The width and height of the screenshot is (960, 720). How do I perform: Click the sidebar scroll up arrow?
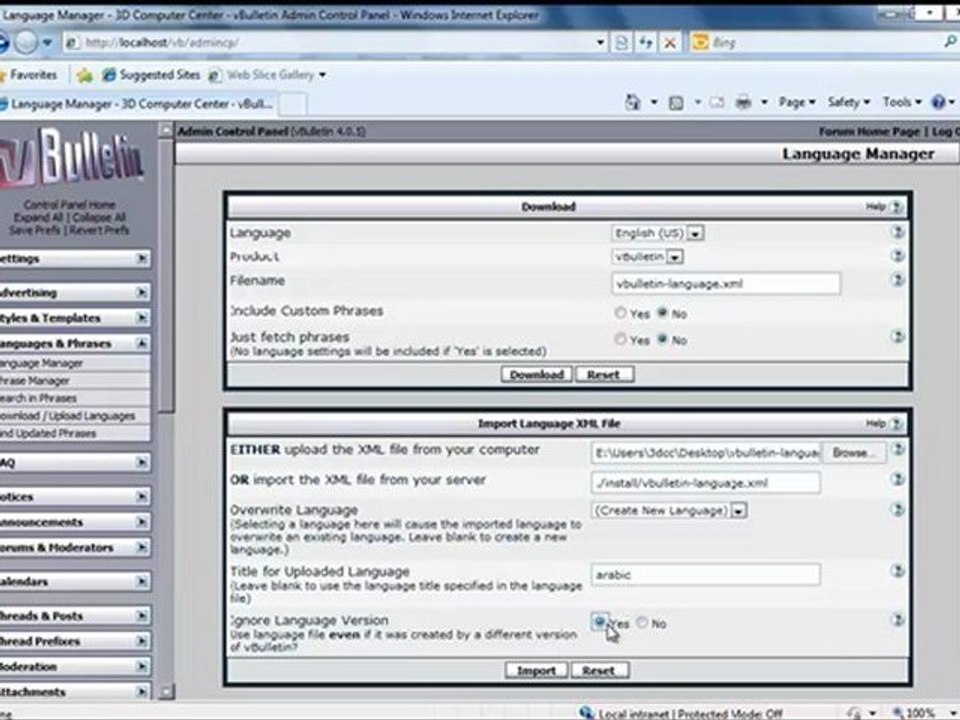click(166, 130)
